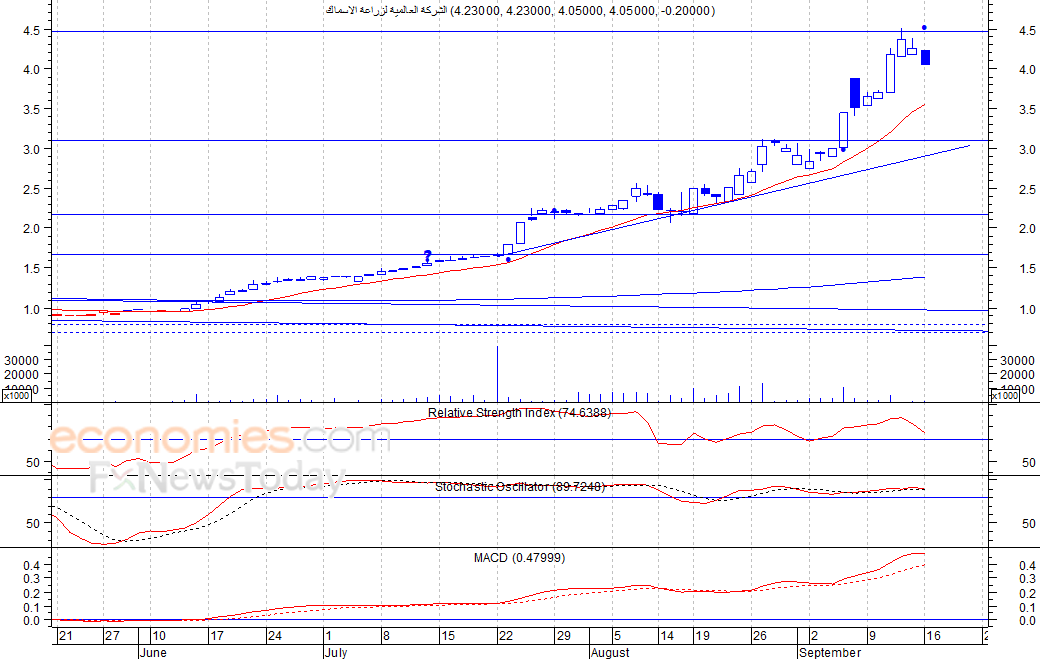Image resolution: width=1040 pixels, height=659 pixels.
Task: Click the left price axis 4.5 label
Action: coord(32,30)
